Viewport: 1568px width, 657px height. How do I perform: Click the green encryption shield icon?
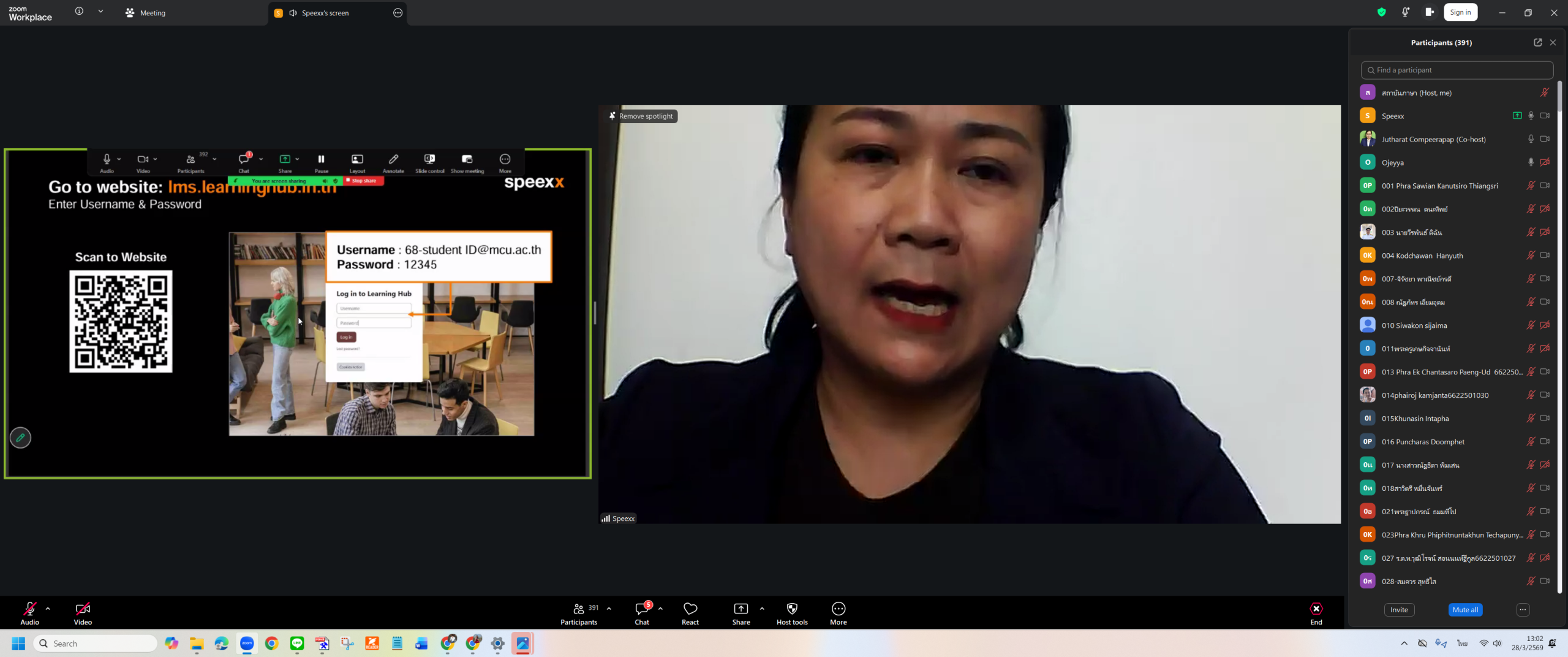point(1381,12)
